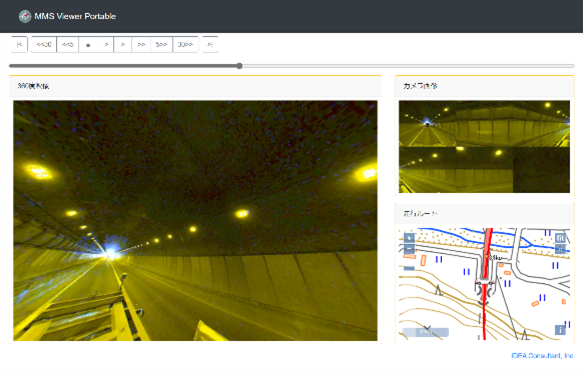This screenshot has height=376, width=583.
Task: Fast forward with the >> button
Action: coord(141,45)
